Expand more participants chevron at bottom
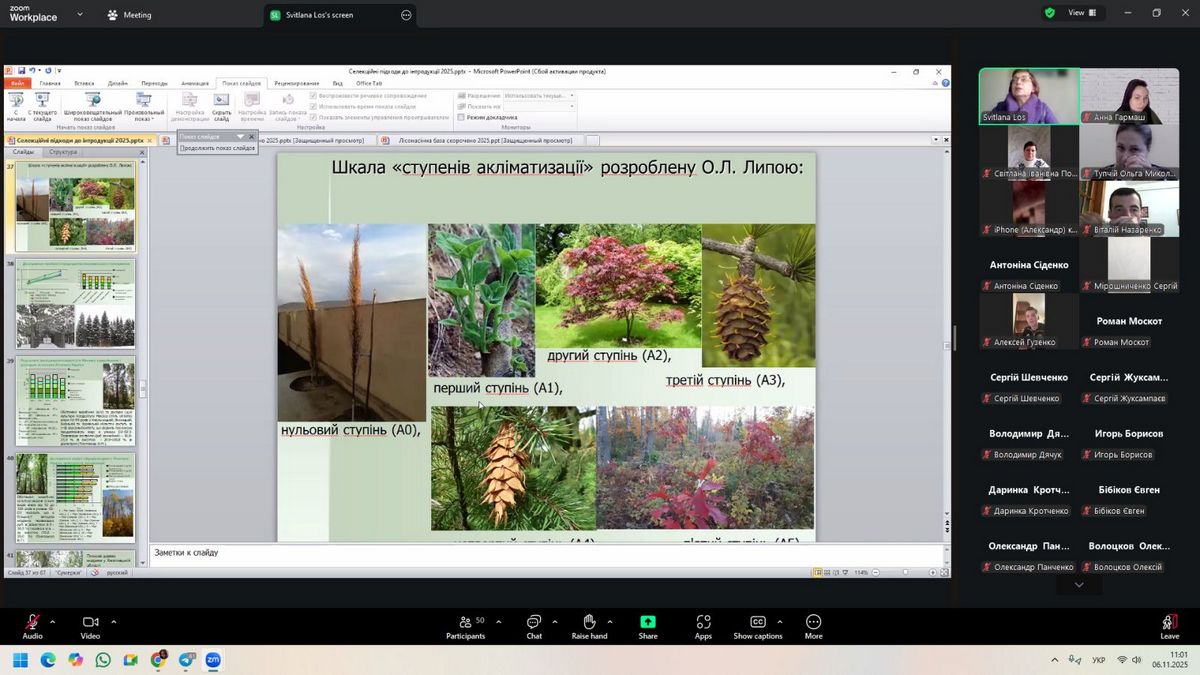The width and height of the screenshot is (1200, 675). tap(1078, 585)
